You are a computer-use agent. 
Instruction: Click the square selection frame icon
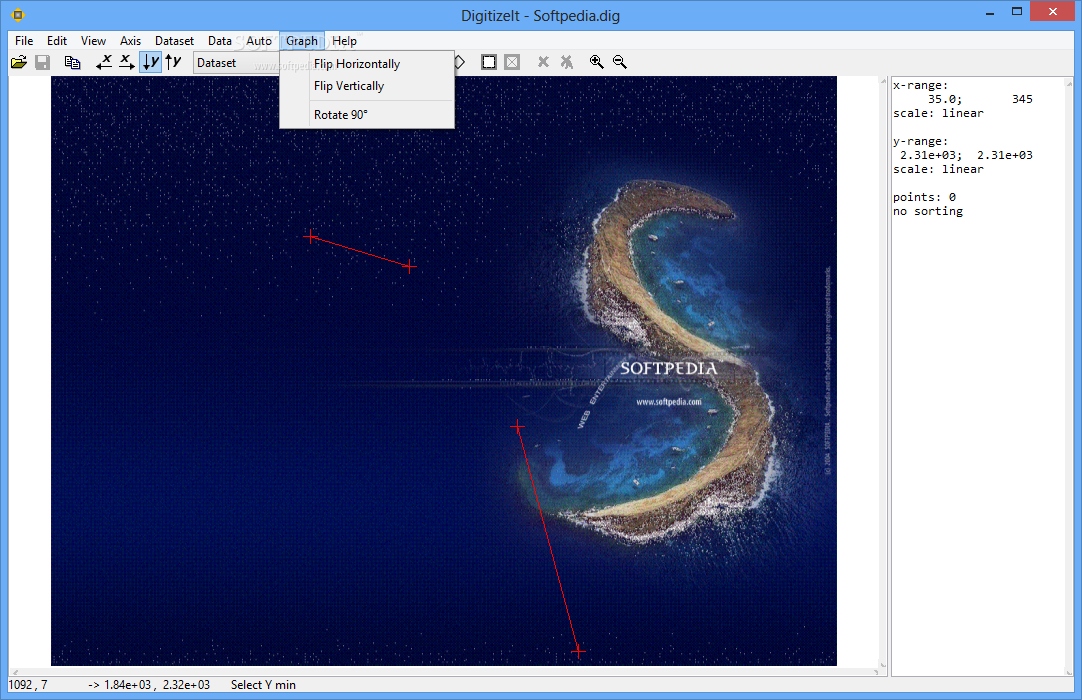pos(489,62)
